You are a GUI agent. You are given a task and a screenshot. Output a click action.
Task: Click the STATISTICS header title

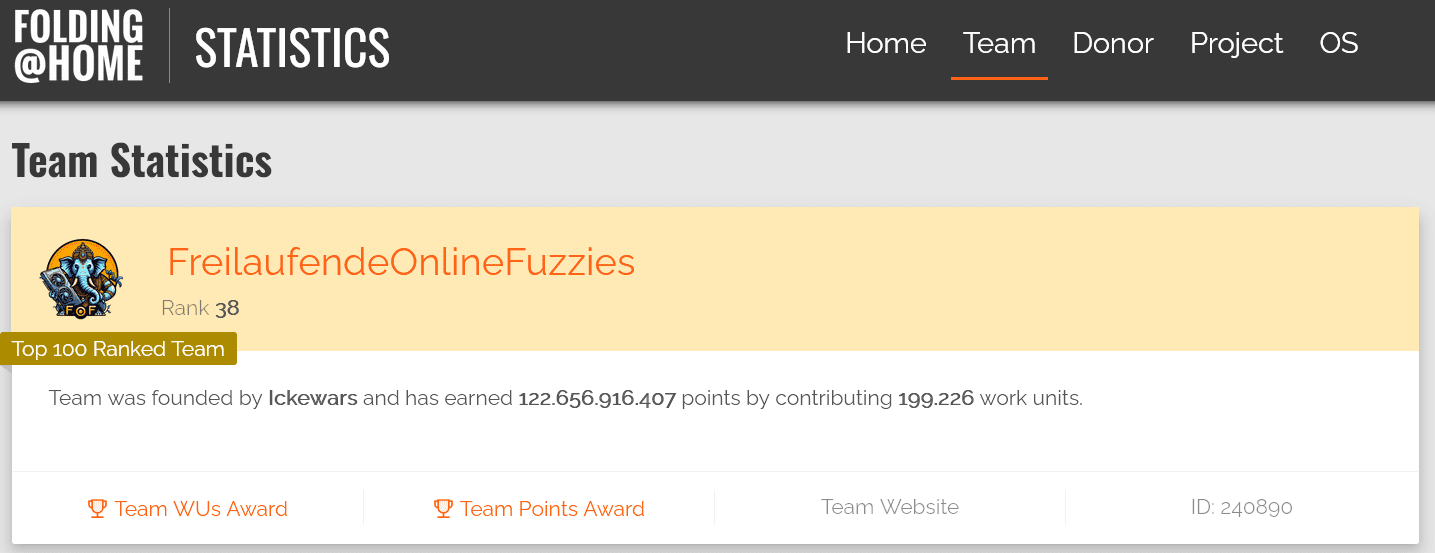tap(292, 47)
